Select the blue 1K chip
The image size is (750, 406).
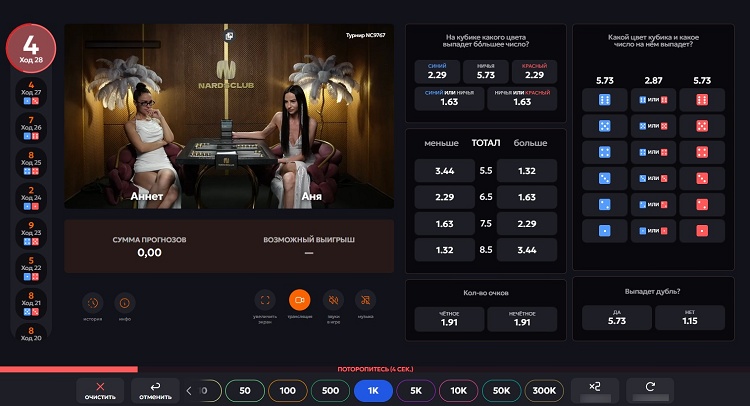(x=373, y=391)
